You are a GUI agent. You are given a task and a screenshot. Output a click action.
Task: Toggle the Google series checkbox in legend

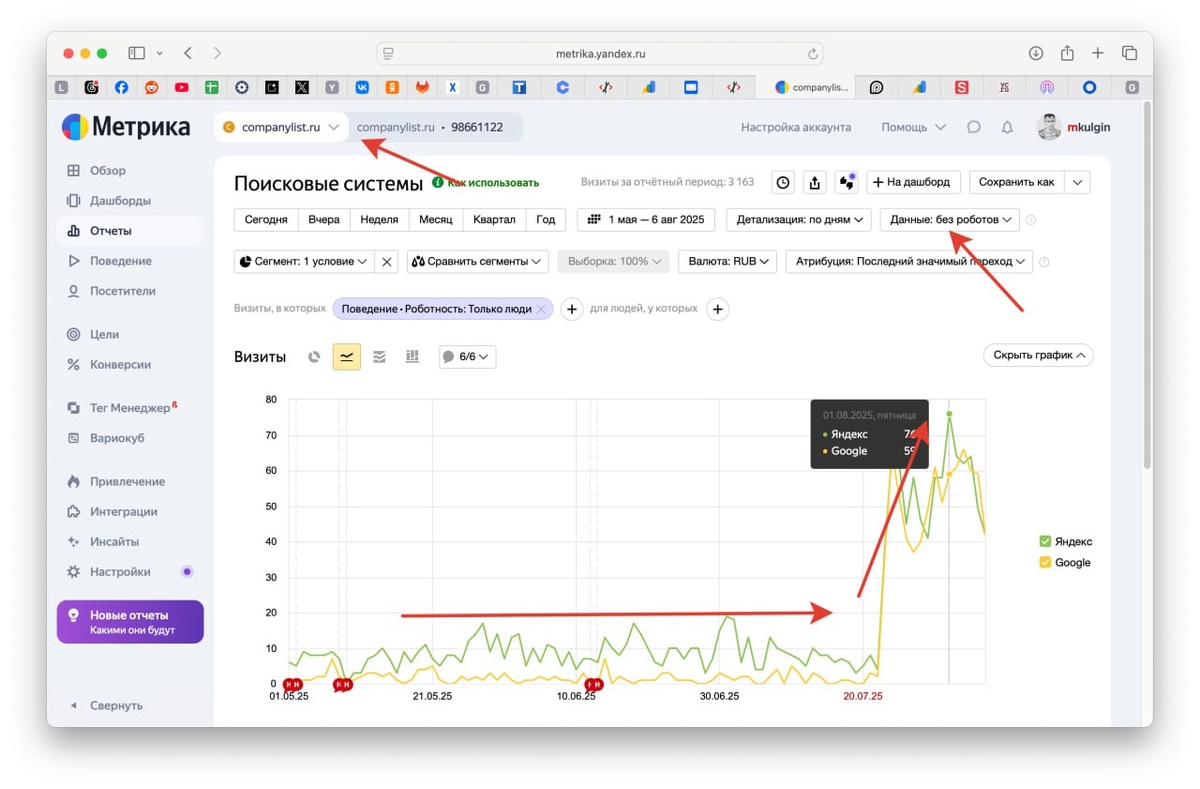tap(1046, 562)
